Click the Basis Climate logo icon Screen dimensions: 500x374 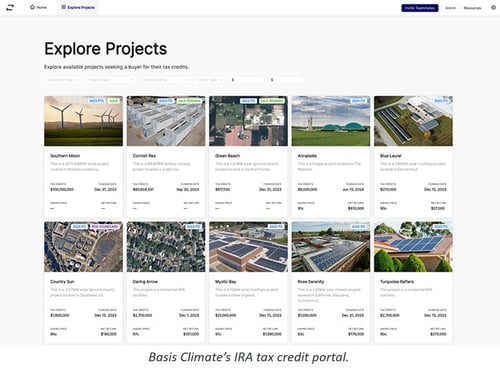10,7
